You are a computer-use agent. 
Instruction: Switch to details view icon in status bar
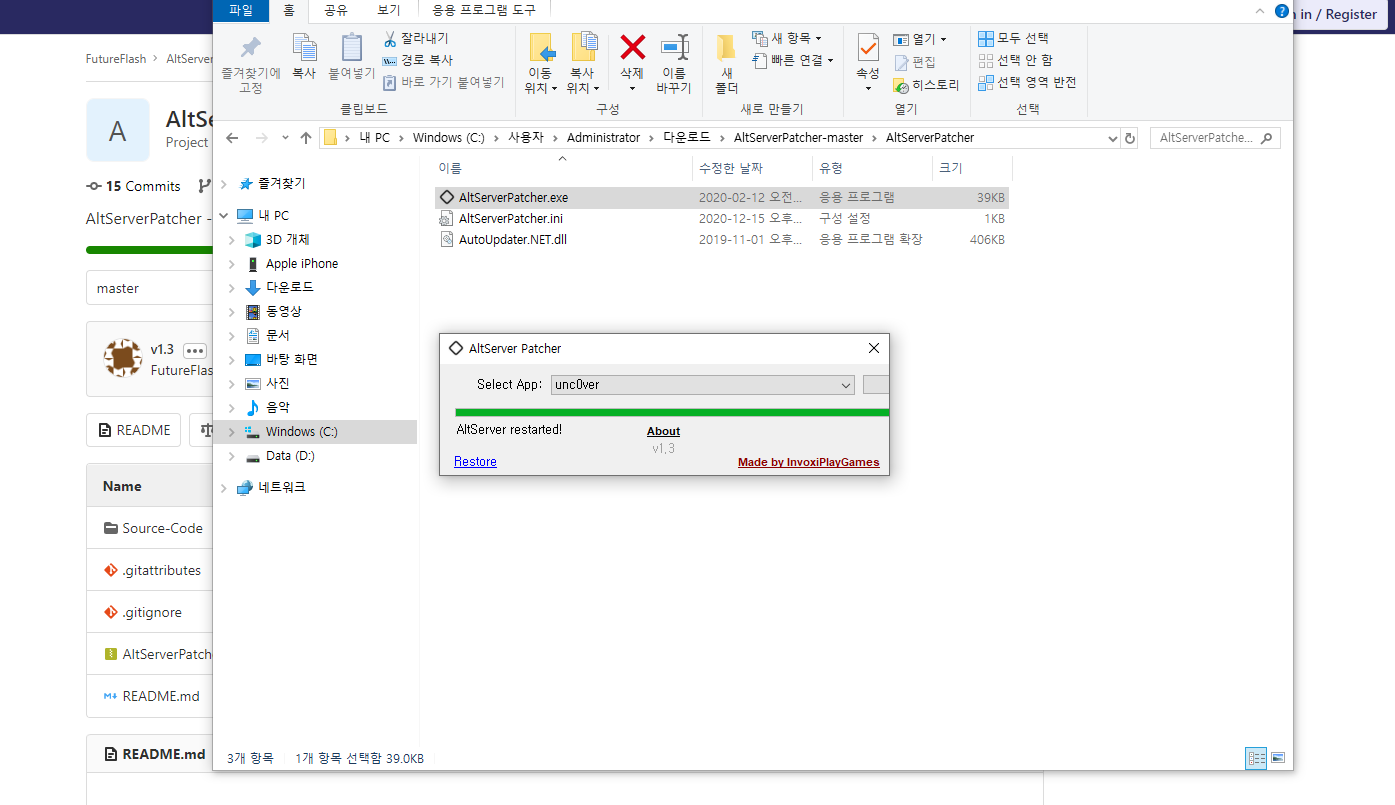click(x=1256, y=758)
